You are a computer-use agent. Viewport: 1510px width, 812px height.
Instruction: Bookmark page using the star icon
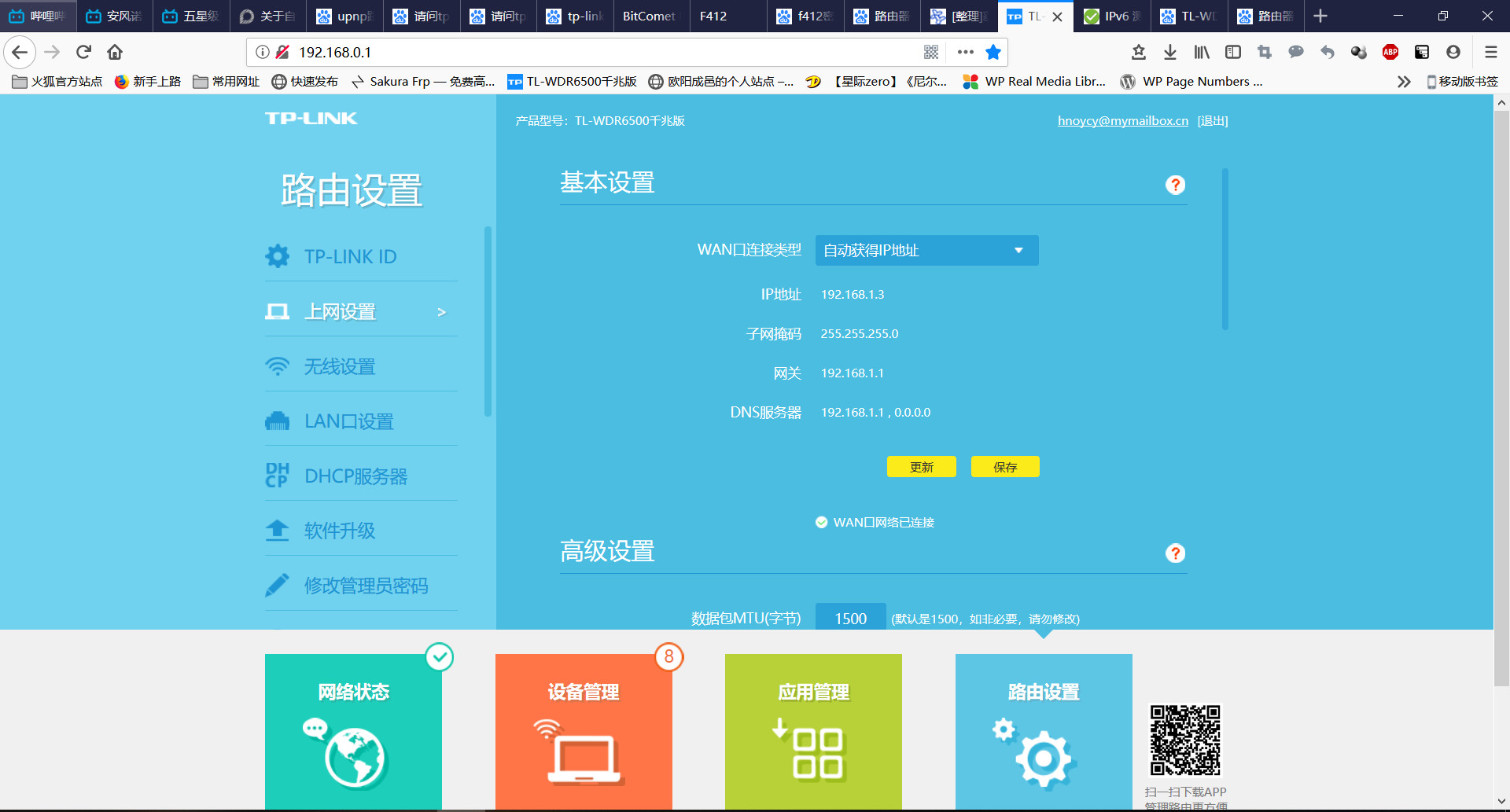[993, 52]
